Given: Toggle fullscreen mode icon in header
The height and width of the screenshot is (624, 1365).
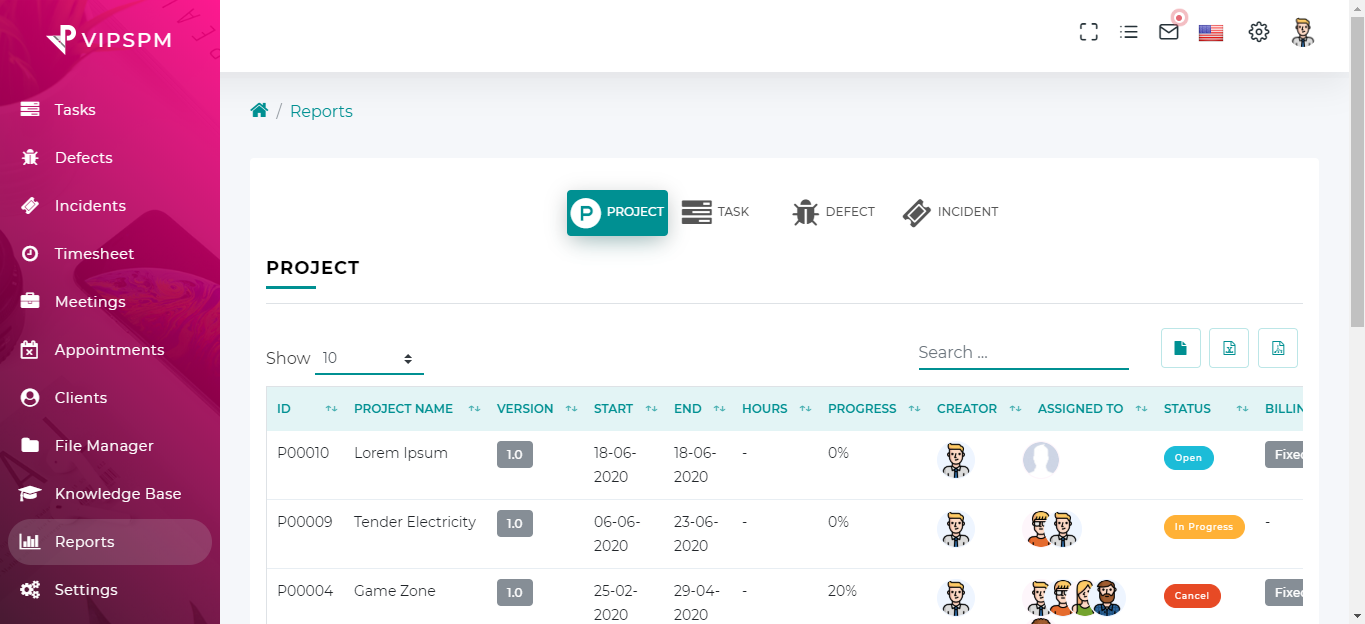Looking at the screenshot, I should [x=1089, y=32].
